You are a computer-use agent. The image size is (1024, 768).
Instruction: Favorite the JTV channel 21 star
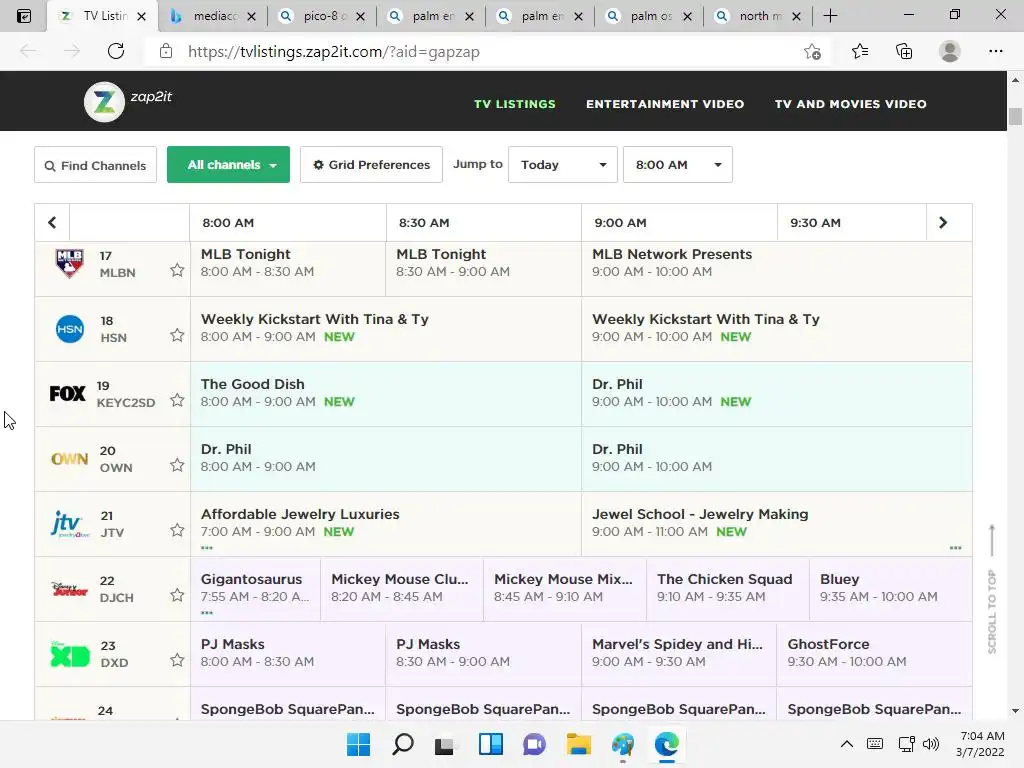point(177,530)
